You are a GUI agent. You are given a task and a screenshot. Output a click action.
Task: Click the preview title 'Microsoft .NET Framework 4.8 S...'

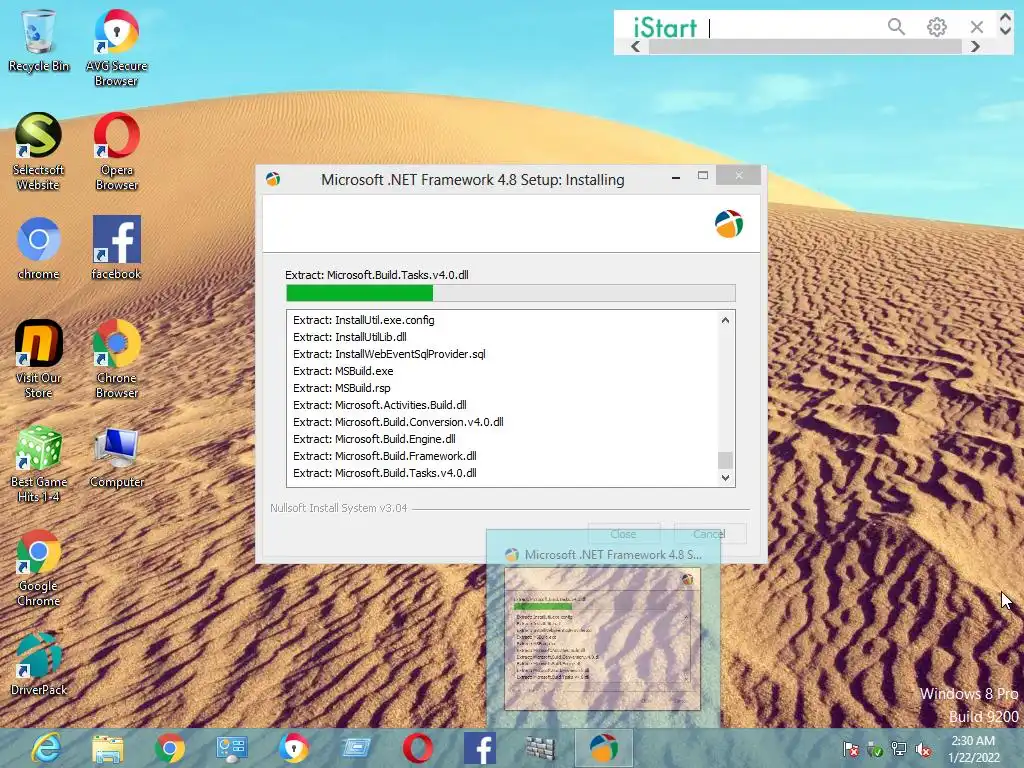613,554
